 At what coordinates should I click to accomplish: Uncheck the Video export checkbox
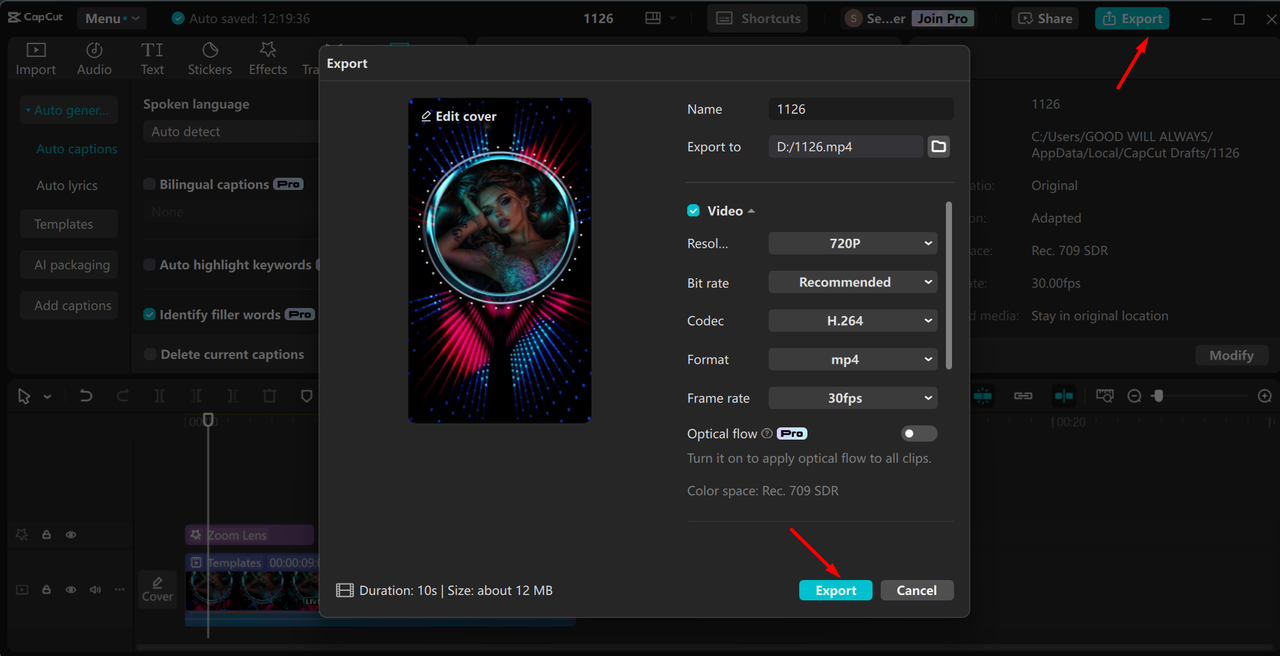693,211
